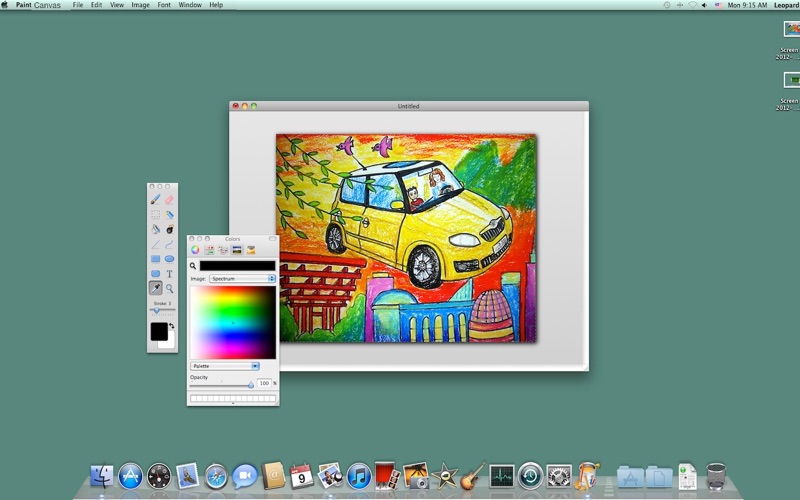Screen dimensions: 800x500
Task: Open the Palette dropdown menu
Action: pyautogui.click(x=225, y=366)
